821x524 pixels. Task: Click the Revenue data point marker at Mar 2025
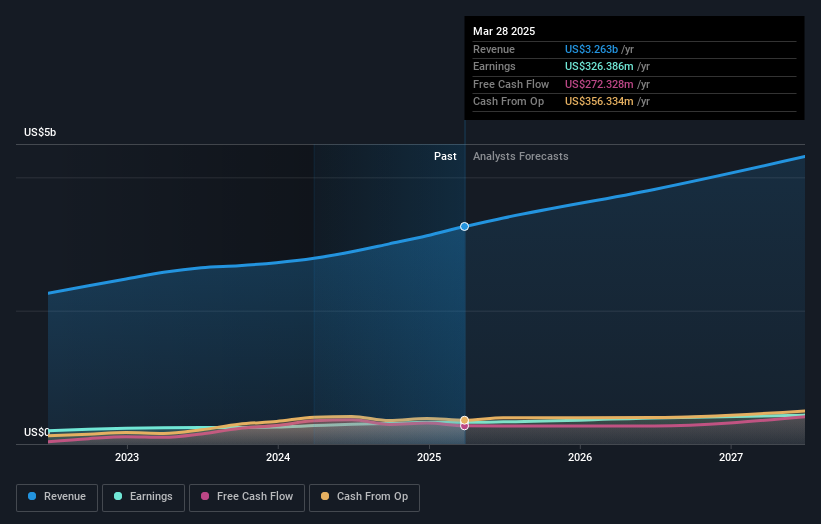click(x=464, y=227)
